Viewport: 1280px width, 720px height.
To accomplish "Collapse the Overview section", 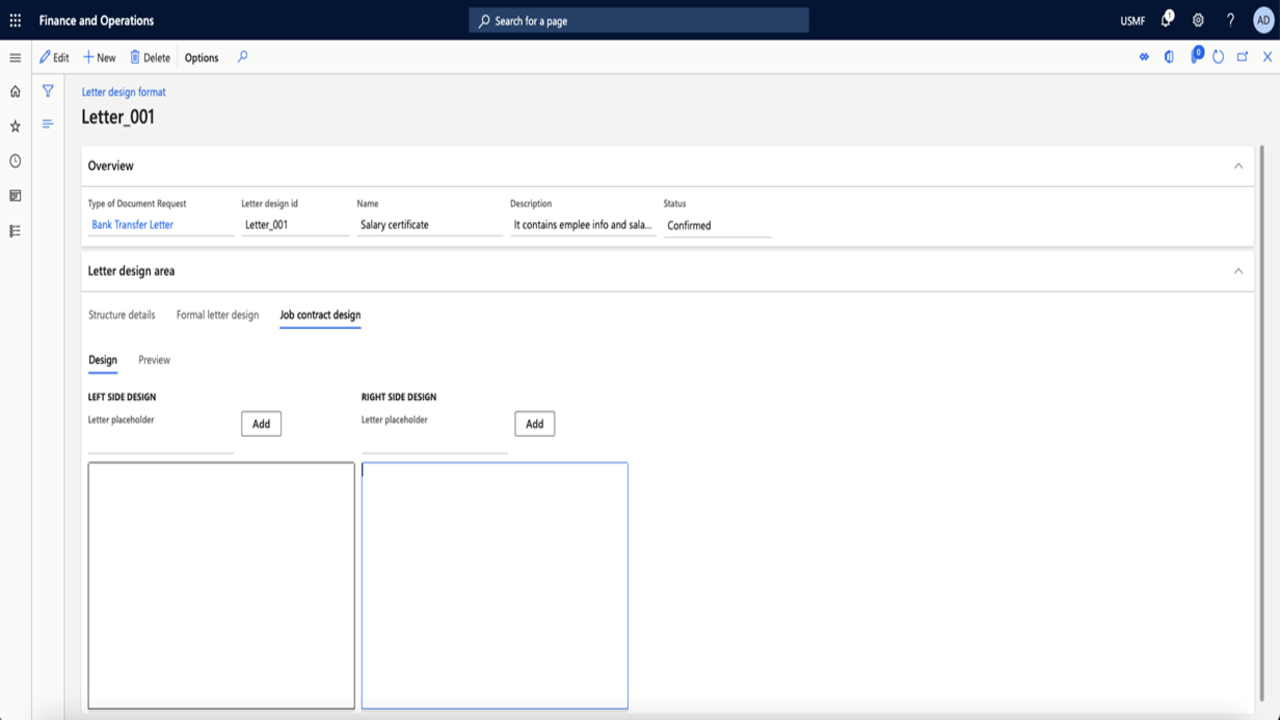I will (x=1238, y=165).
